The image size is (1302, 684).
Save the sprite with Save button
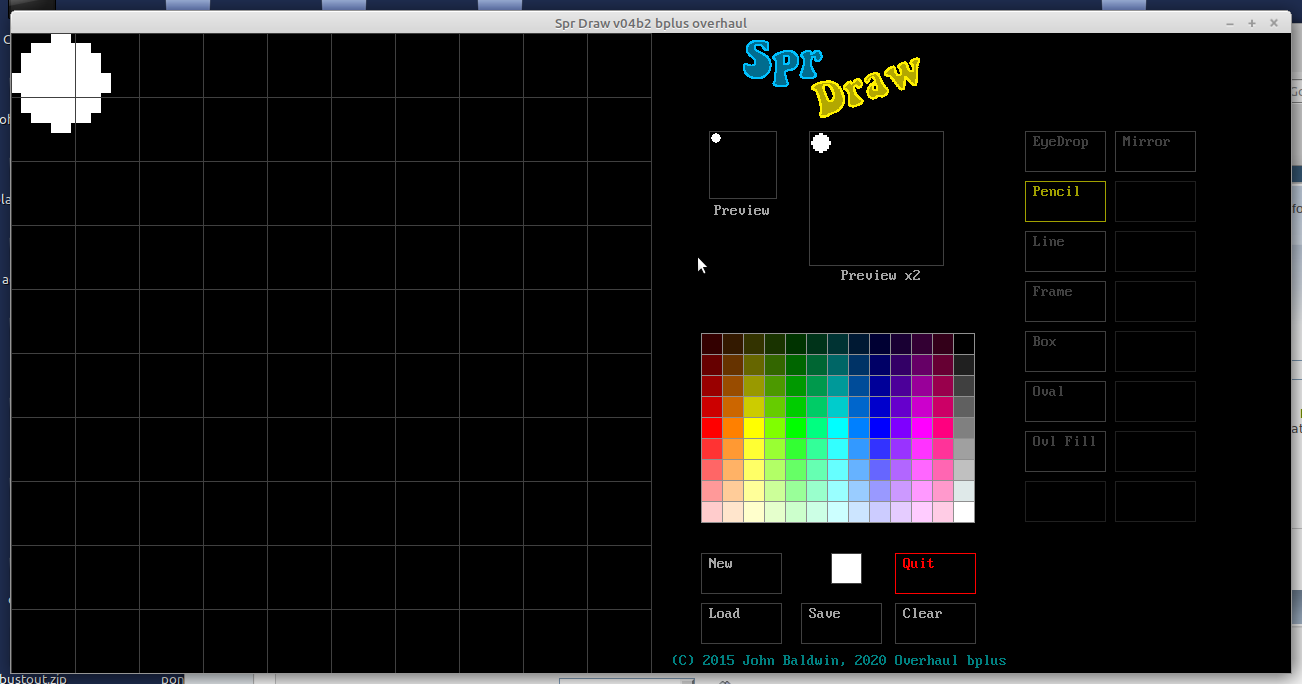click(x=841, y=623)
